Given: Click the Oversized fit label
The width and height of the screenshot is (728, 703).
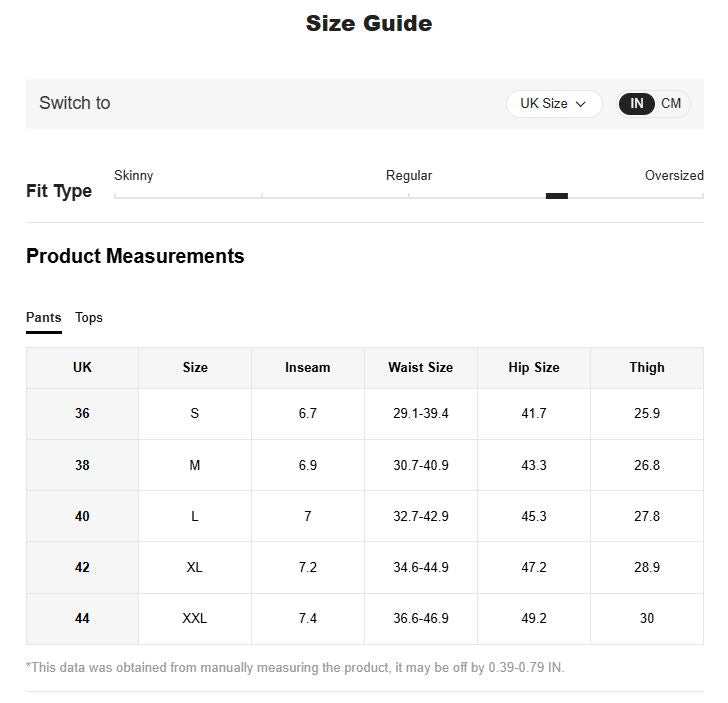Looking at the screenshot, I should tap(674, 176).
